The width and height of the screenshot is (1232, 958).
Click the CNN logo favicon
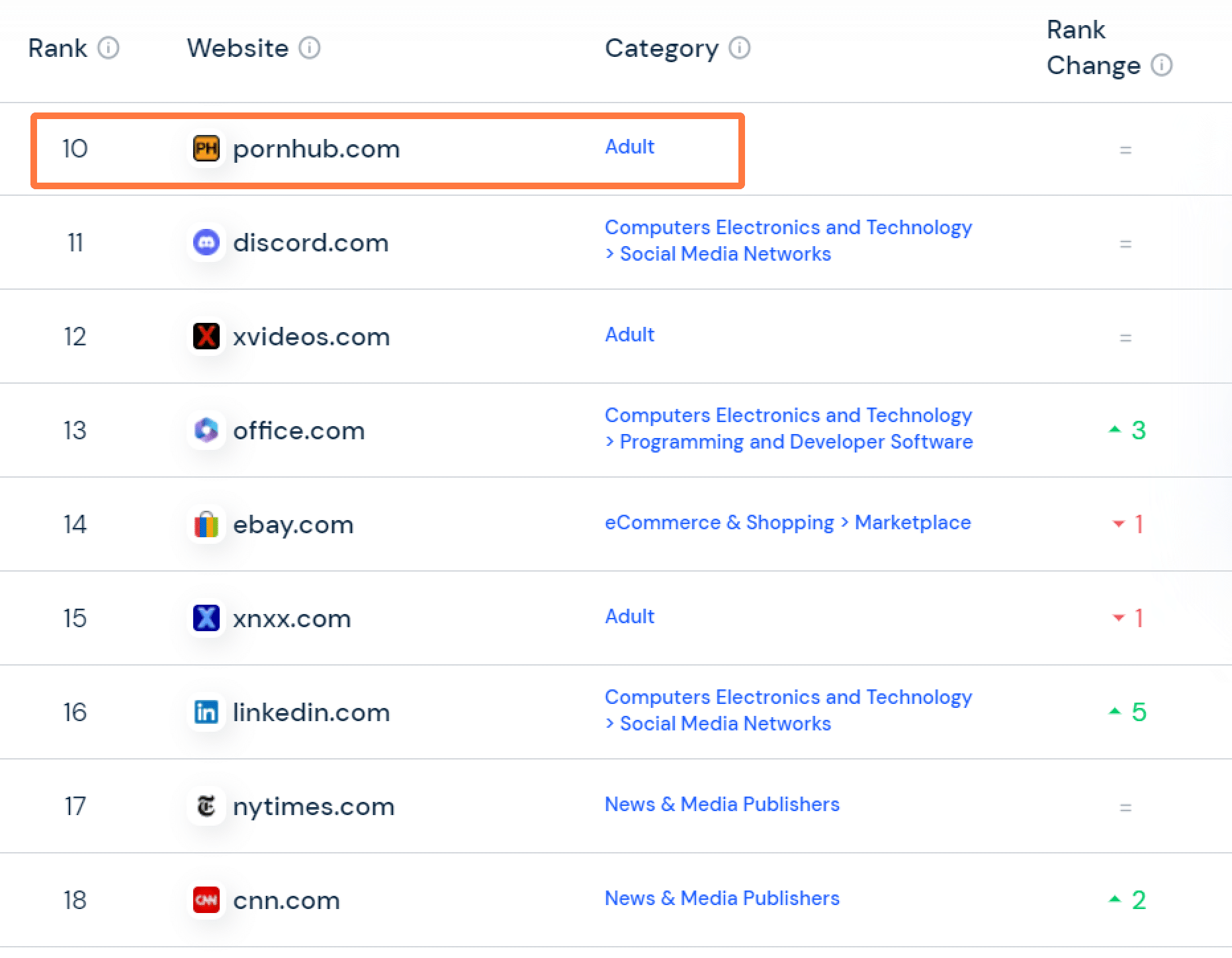click(x=206, y=900)
